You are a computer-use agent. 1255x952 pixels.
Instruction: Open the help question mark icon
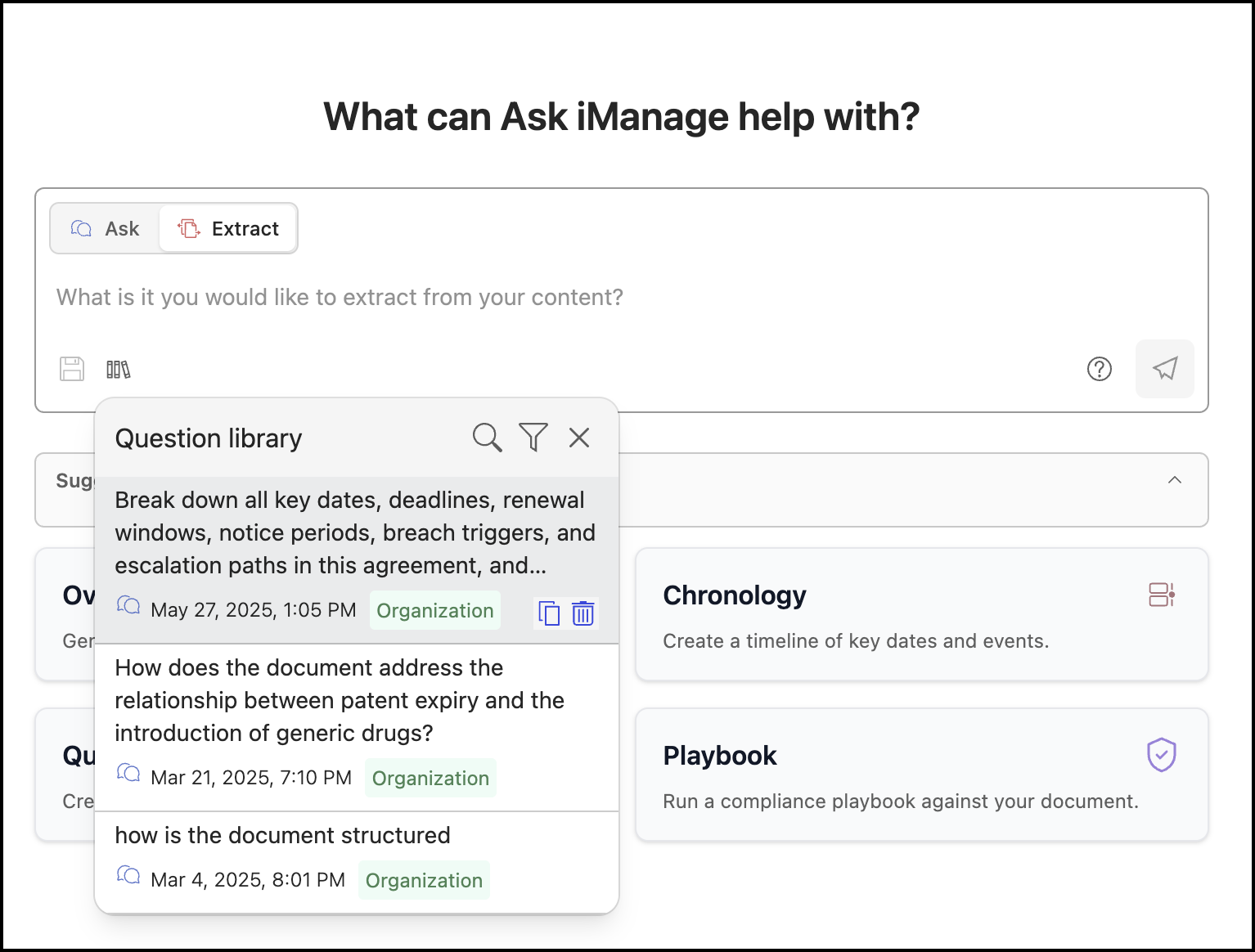click(x=1099, y=369)
